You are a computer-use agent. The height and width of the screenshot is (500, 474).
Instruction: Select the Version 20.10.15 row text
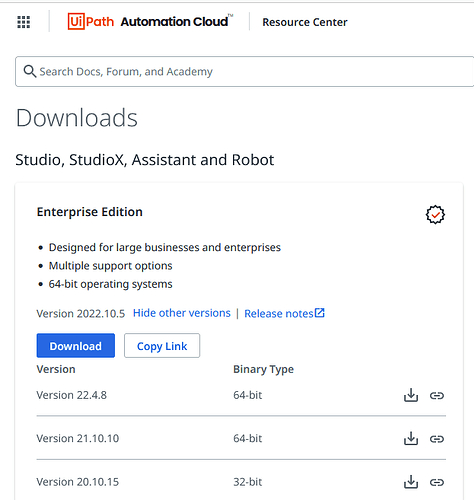(x=78, y=482)
